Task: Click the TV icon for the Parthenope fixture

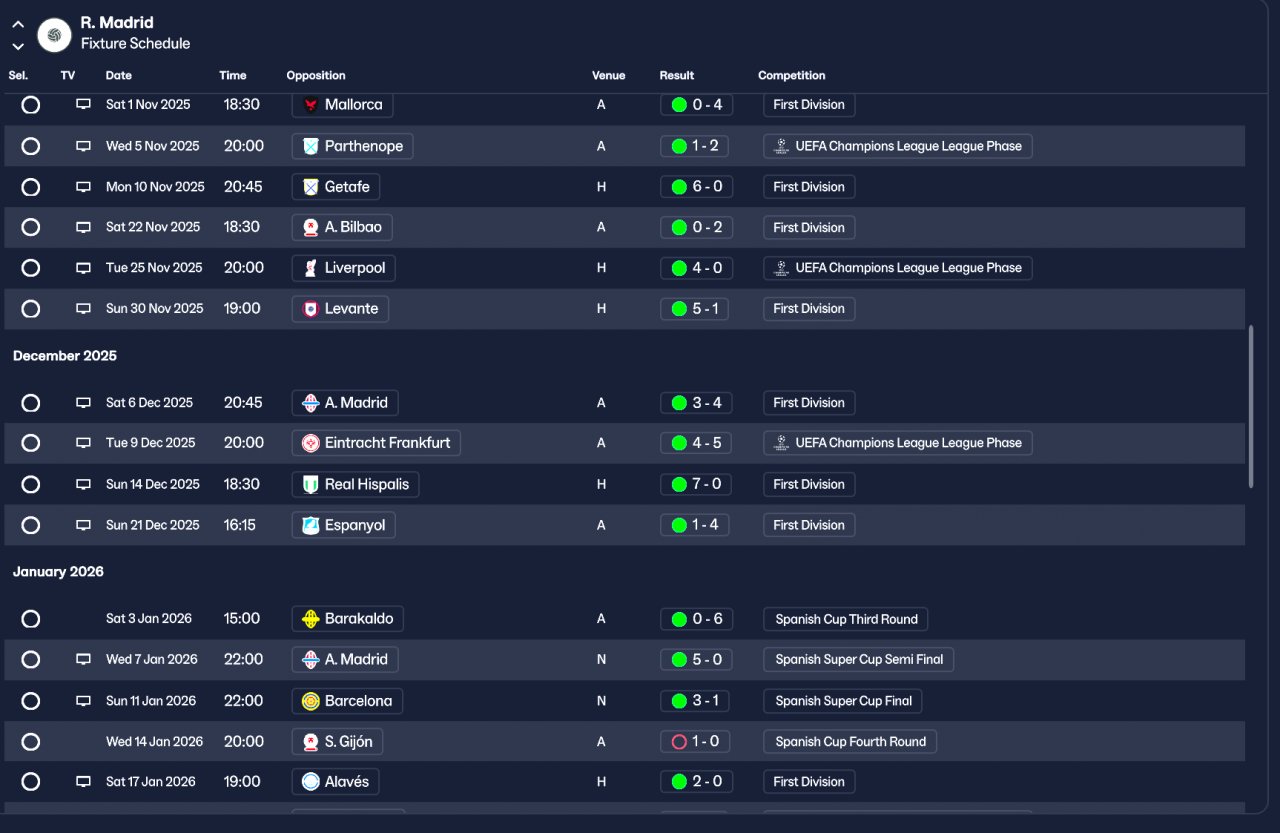Action: [x=84, y=146]
